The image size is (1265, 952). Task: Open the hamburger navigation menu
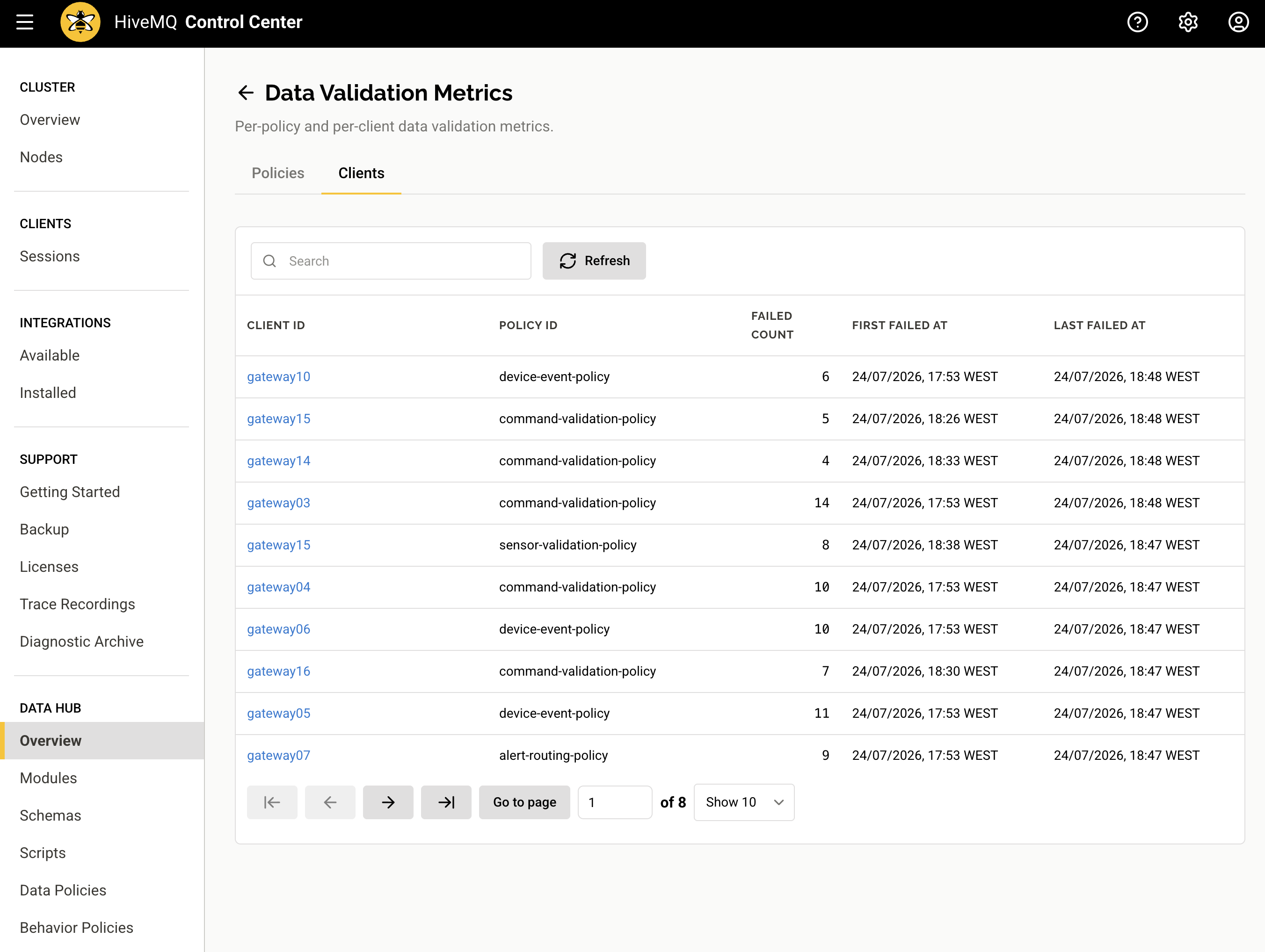pos(25,22)
